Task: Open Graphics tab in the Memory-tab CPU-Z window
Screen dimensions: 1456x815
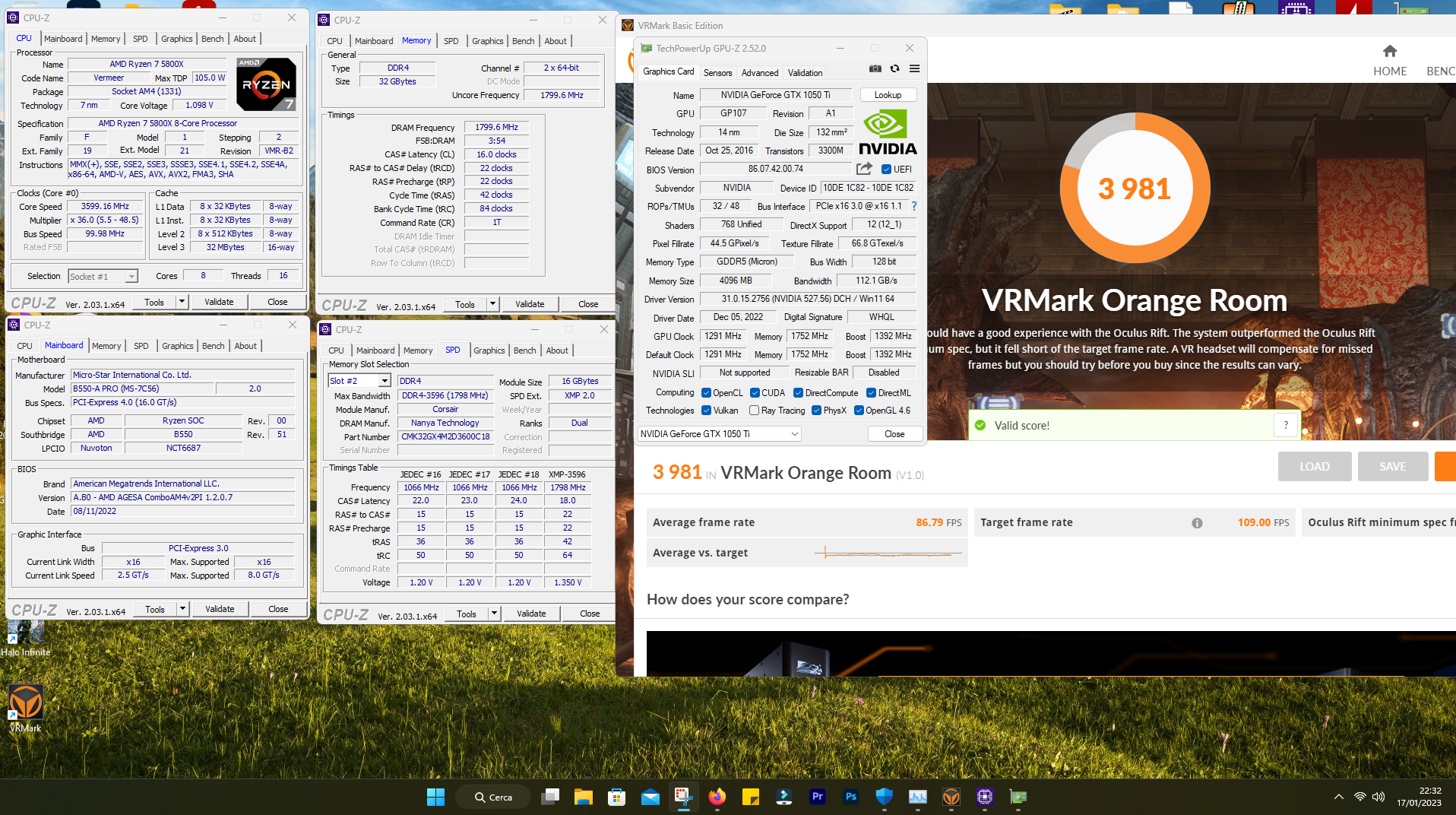Action: point(487,41)
